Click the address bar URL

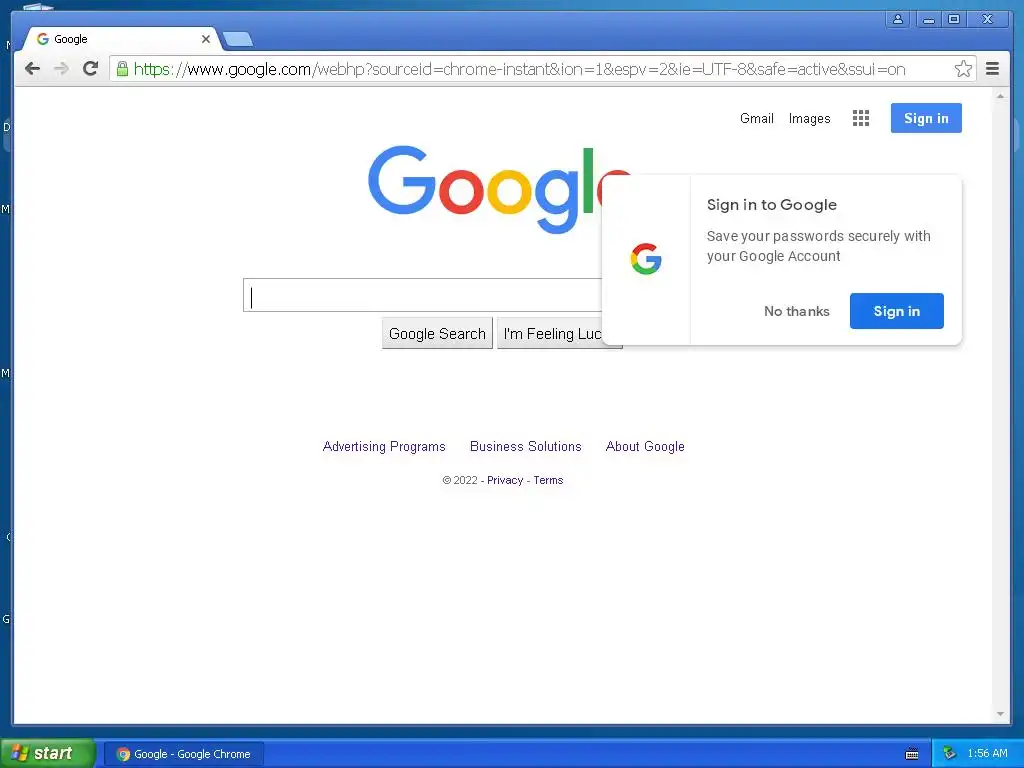coord(519,69)
